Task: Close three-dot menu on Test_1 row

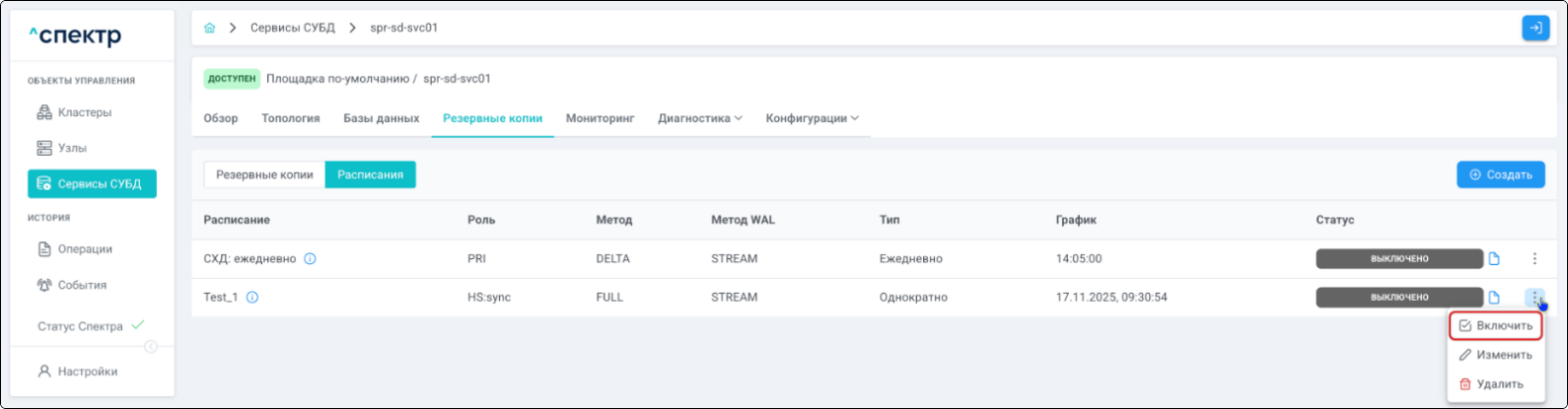Action: (1534, 297)
